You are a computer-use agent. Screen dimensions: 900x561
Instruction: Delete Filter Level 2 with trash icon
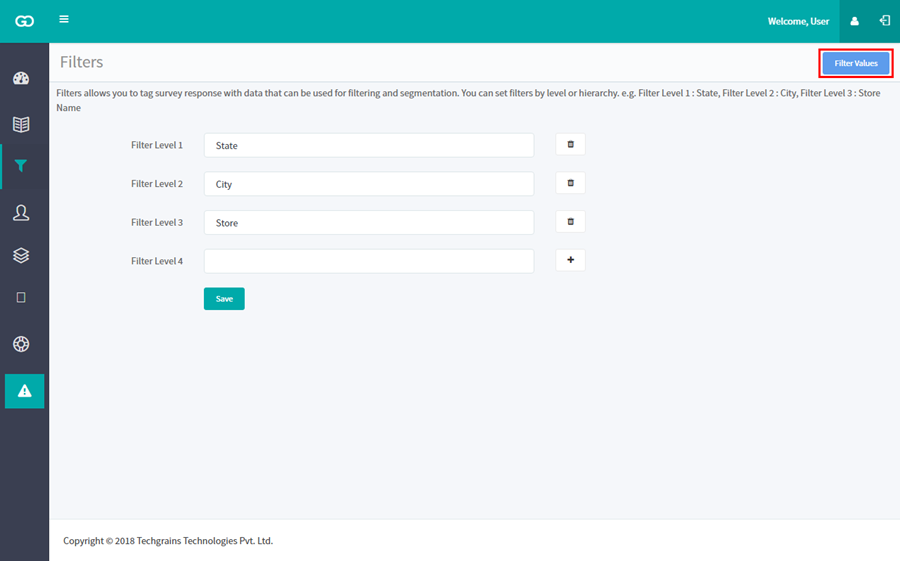click(571, 183)
